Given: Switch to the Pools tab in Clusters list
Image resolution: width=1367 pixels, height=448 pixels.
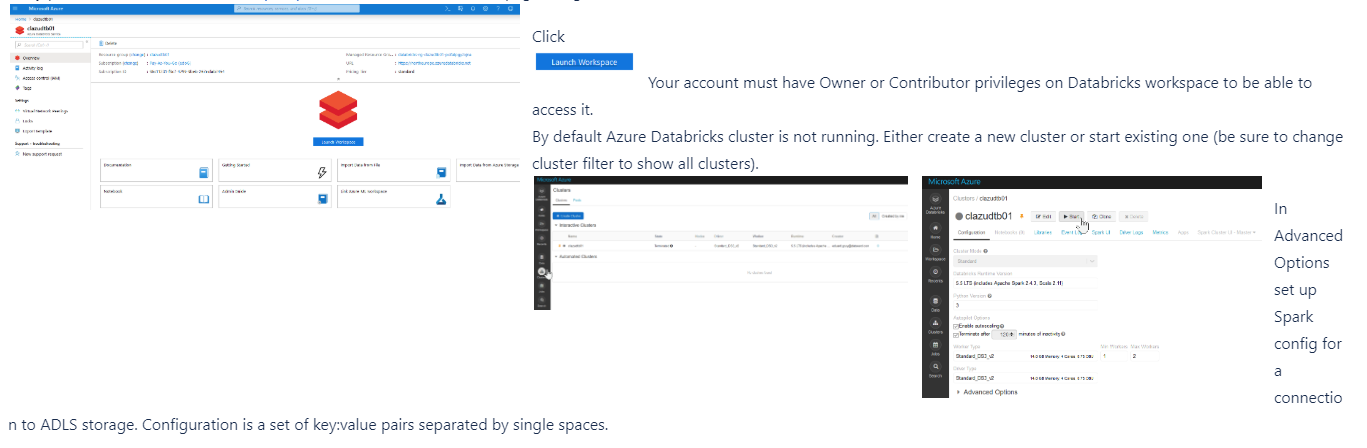Looking at the screenshot, I should (577, 200).
